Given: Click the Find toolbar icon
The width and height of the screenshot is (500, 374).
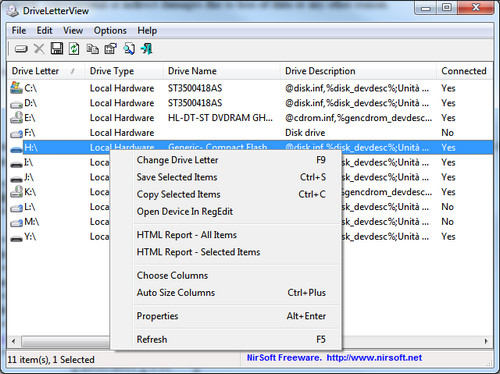Looking at the screenshot, I should tap(129, 49).
